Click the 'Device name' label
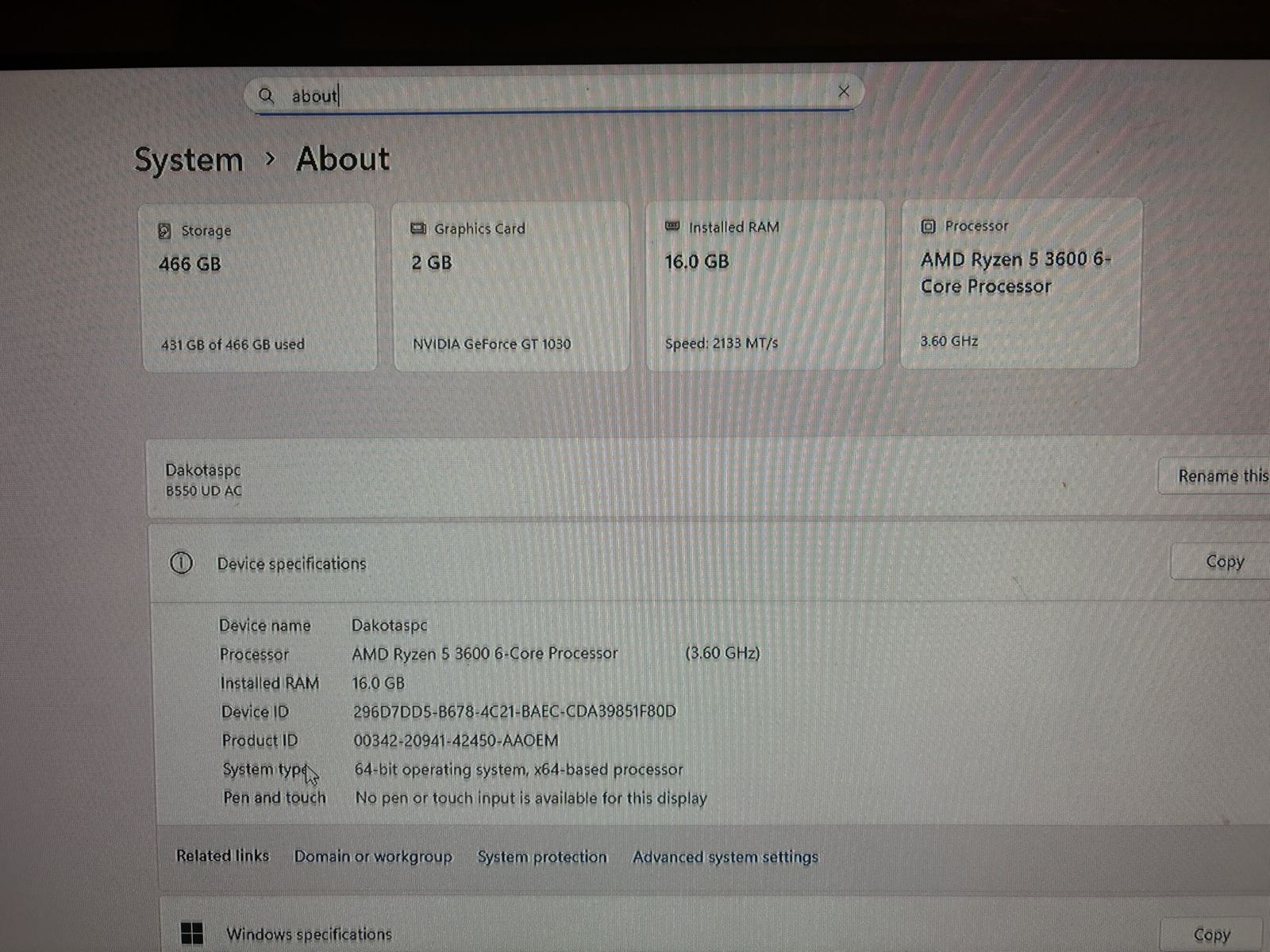1270x952 pixels. pyautogui.click(x=264, y=626)
